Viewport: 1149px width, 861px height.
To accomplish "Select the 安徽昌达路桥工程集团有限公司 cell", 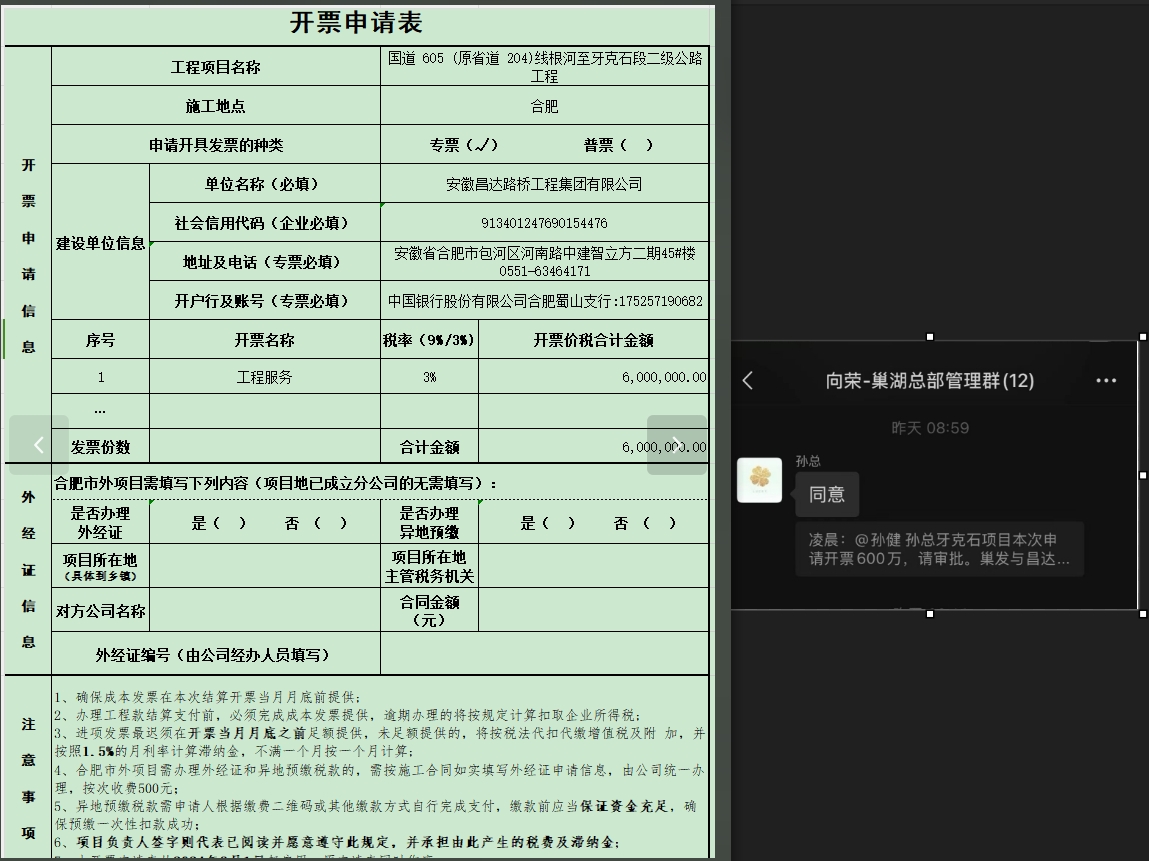I will (544, 184).
